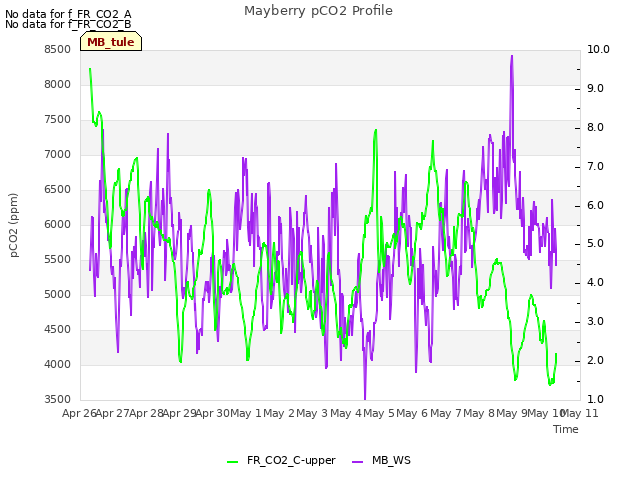Click the 3.0 right axis tick label
This screenshot has height=480, width=640.
click(596, 322)
